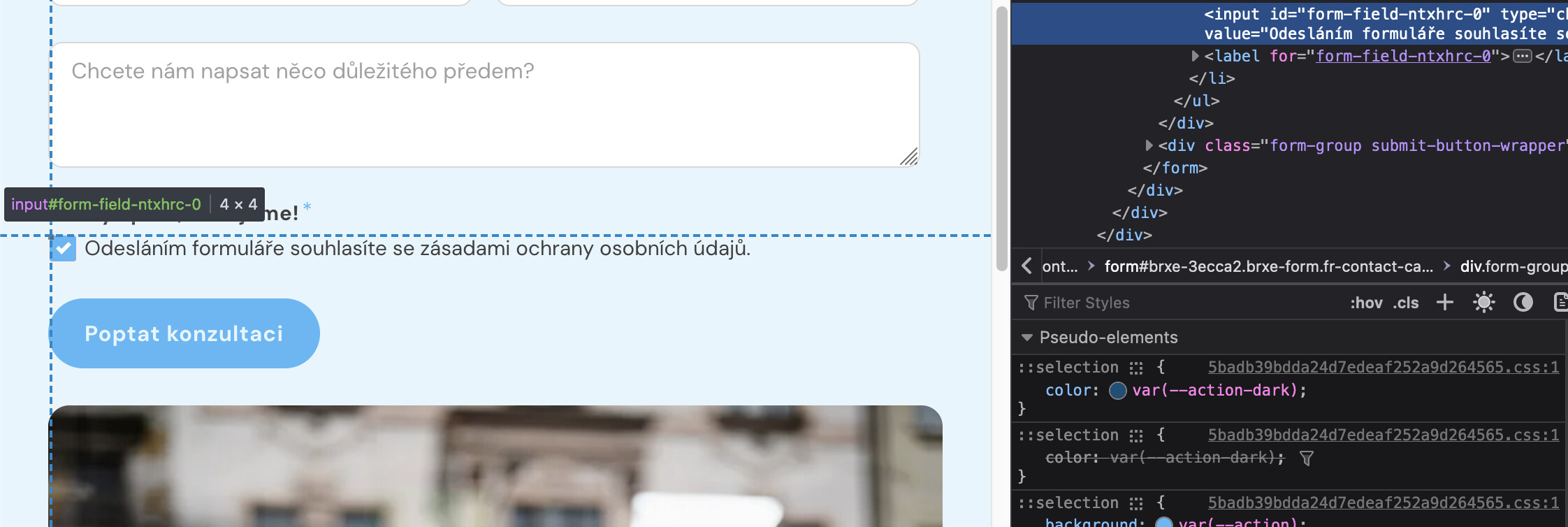Toggle light color scheme simulation sun icon
Screen dimensions: 1568x527
(x=1483, y=302)
